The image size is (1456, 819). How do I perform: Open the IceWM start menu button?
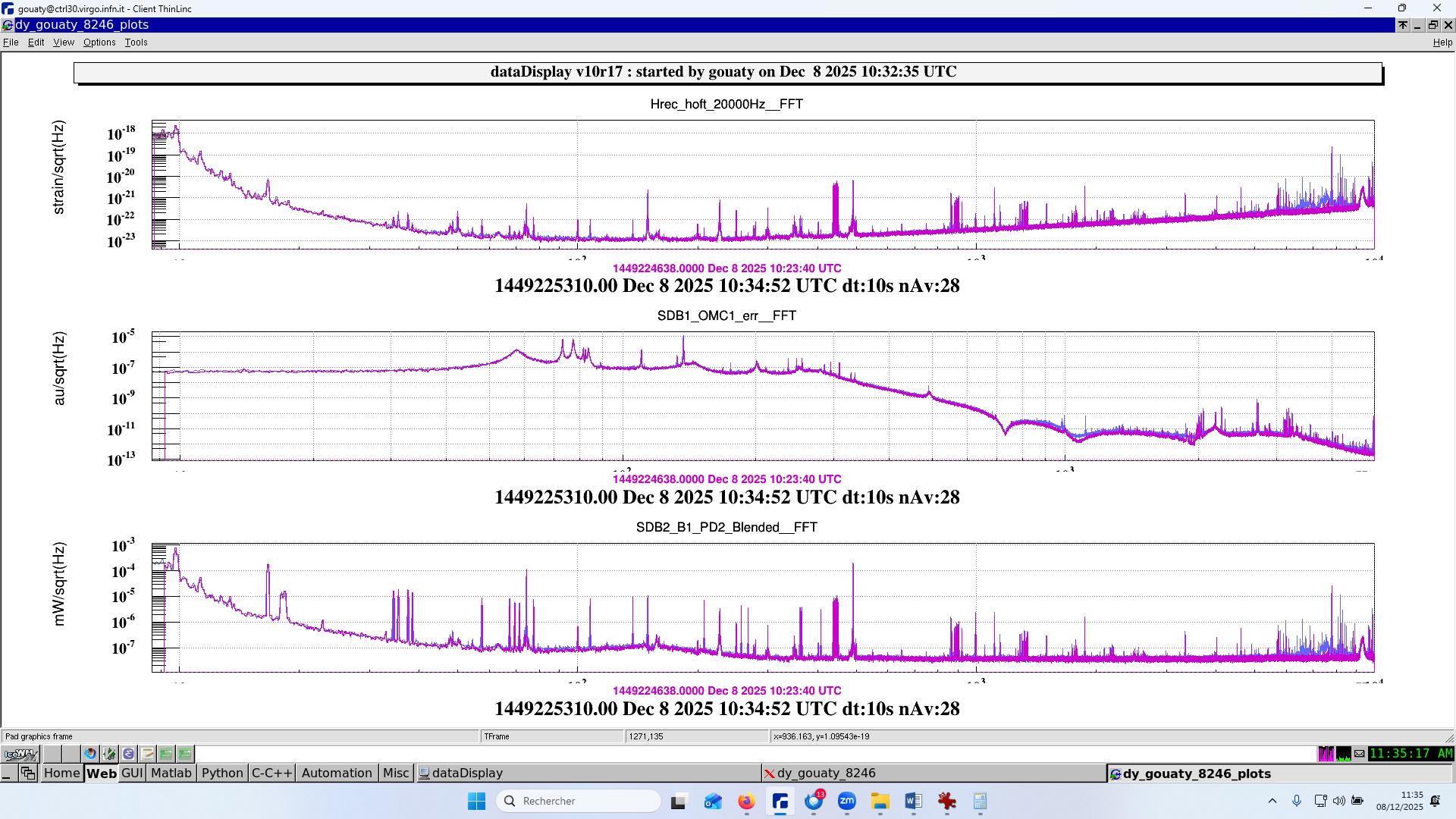coord(20,754)
